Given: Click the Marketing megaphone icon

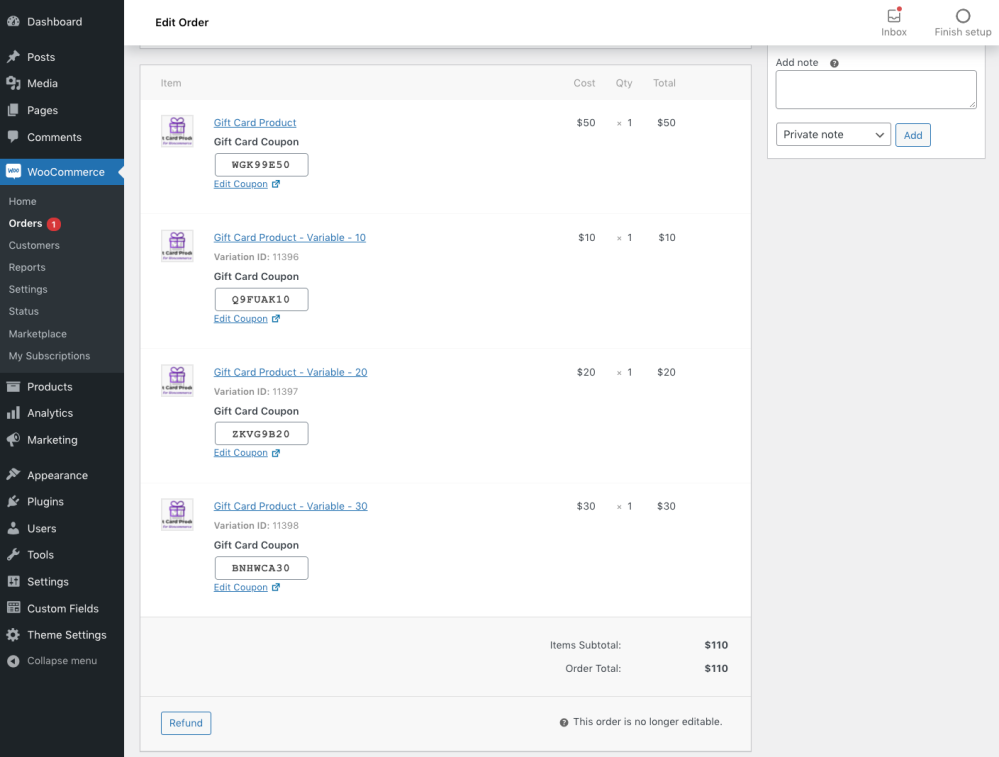Looking at the screenshot, I should tap(13, 440).
